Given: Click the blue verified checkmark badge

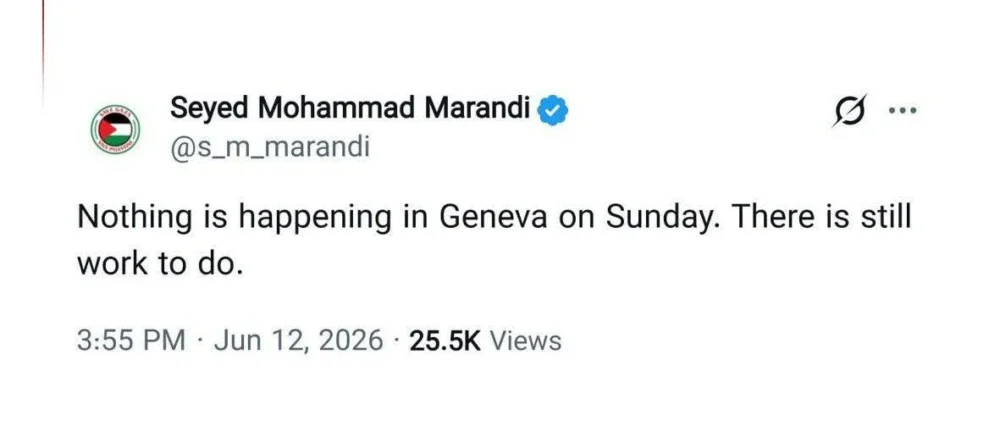Looking at the screenshot, I should pyautogui.click(x=553, y=111).
